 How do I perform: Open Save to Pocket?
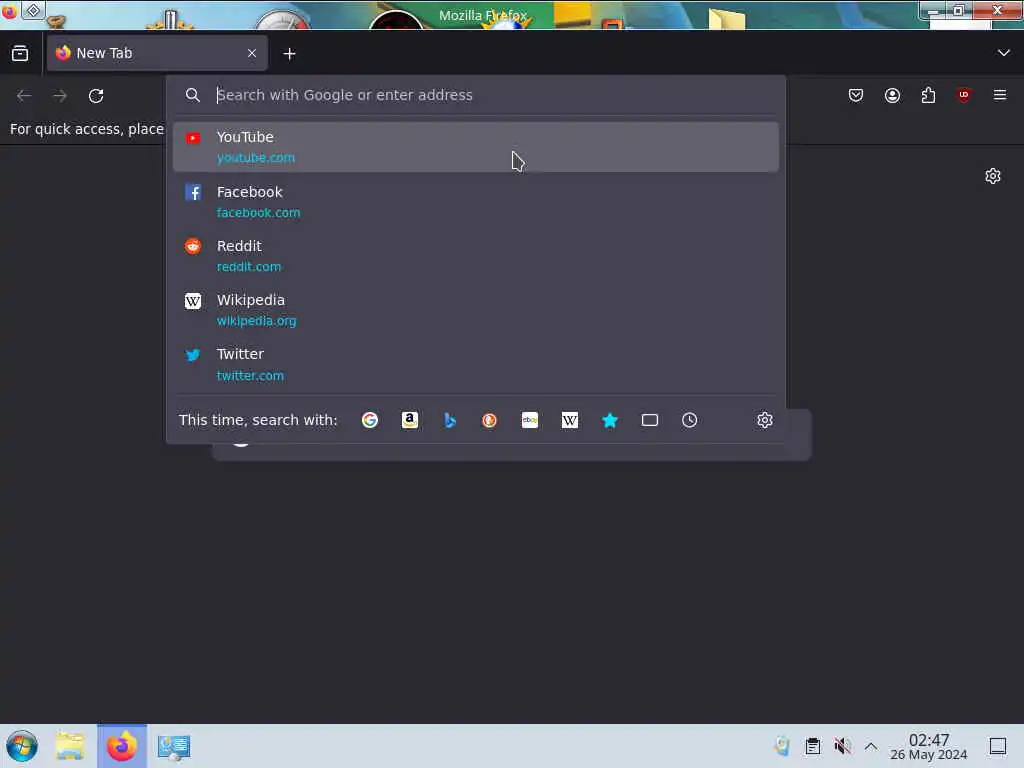pyautogui.click(x=856, y=95)
